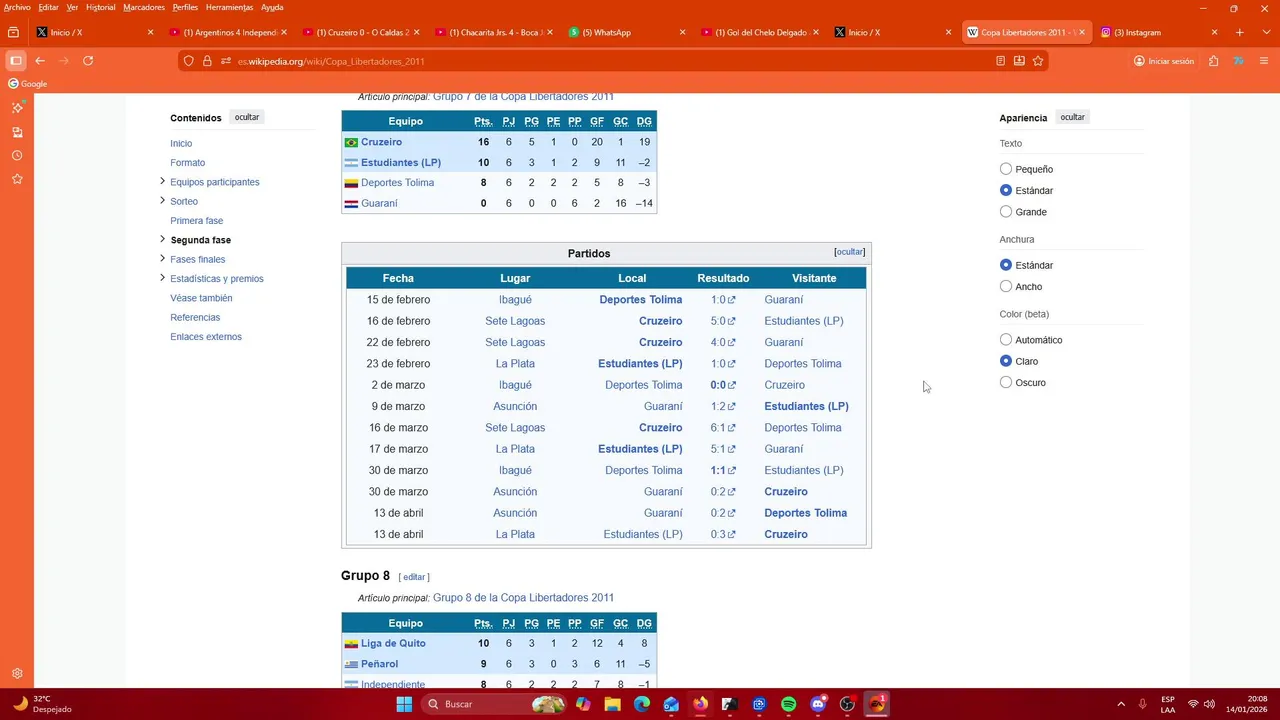
Task: Open the AI chatbot sidebar sparkle icon
Action: click(17, 107)
